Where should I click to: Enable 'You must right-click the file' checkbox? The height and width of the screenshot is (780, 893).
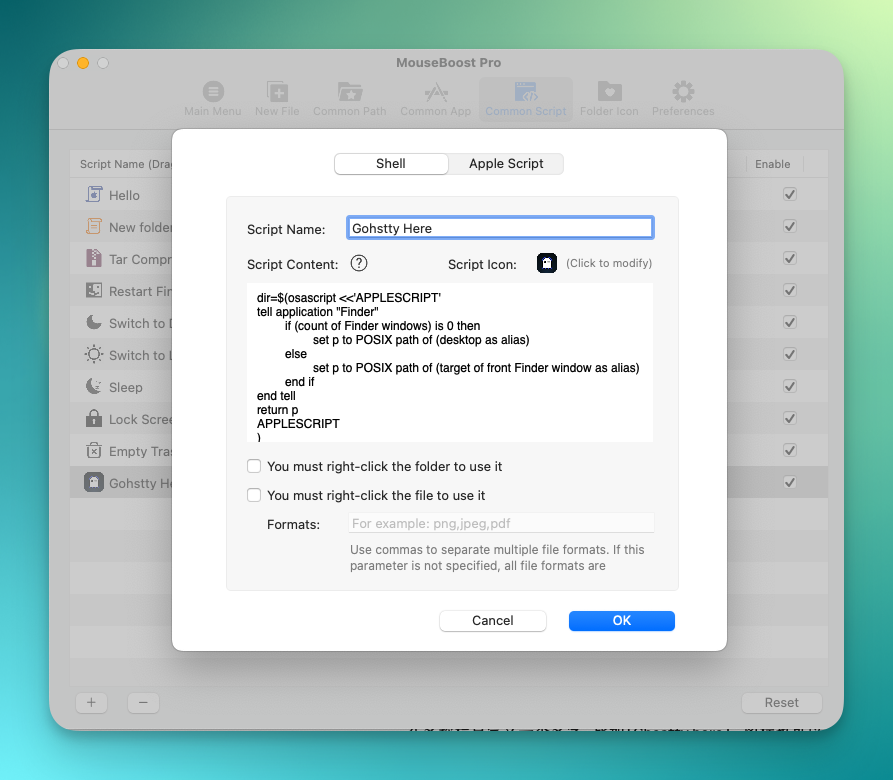click(254, 495)
